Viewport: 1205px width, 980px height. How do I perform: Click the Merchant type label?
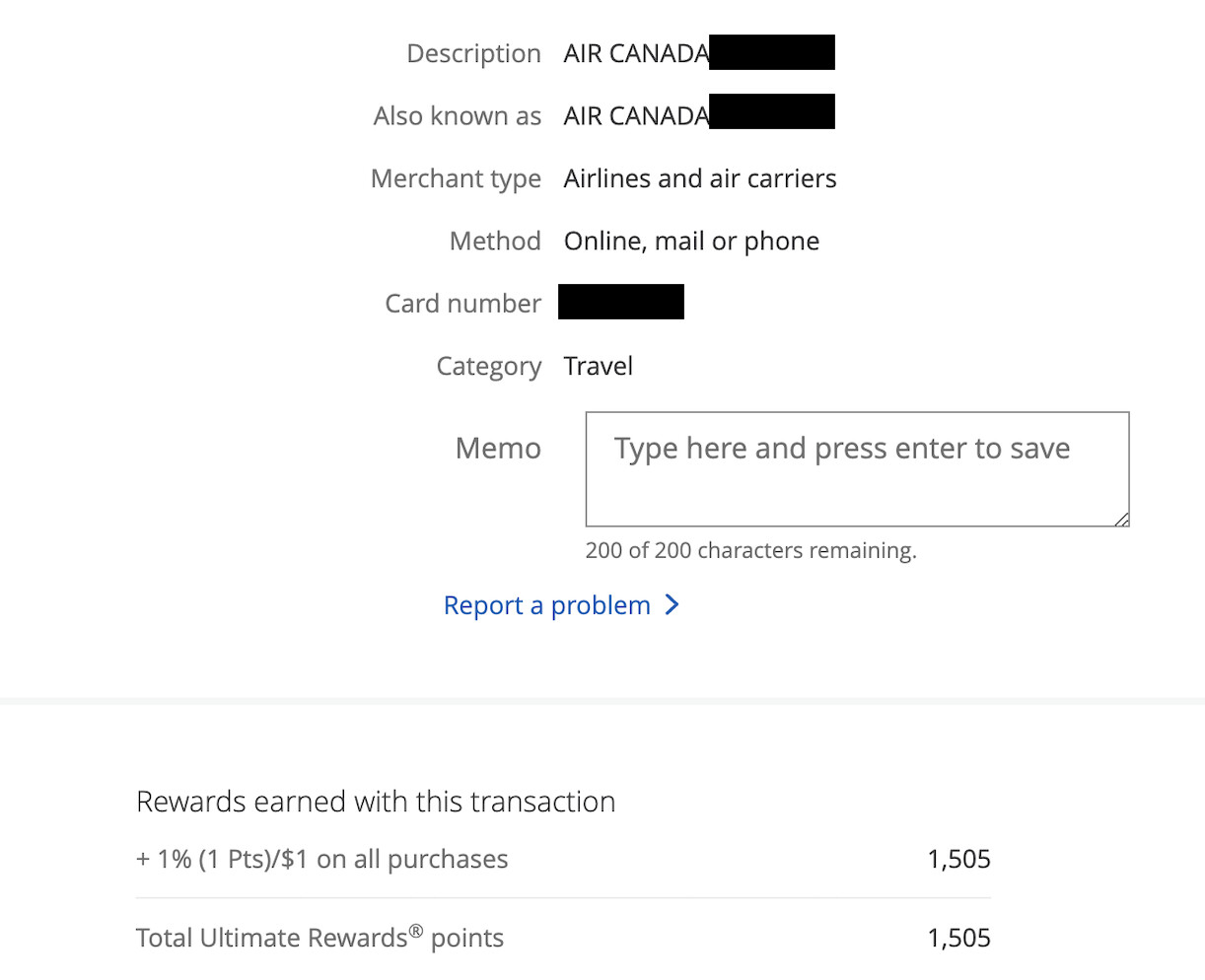(x=456, y=178)
